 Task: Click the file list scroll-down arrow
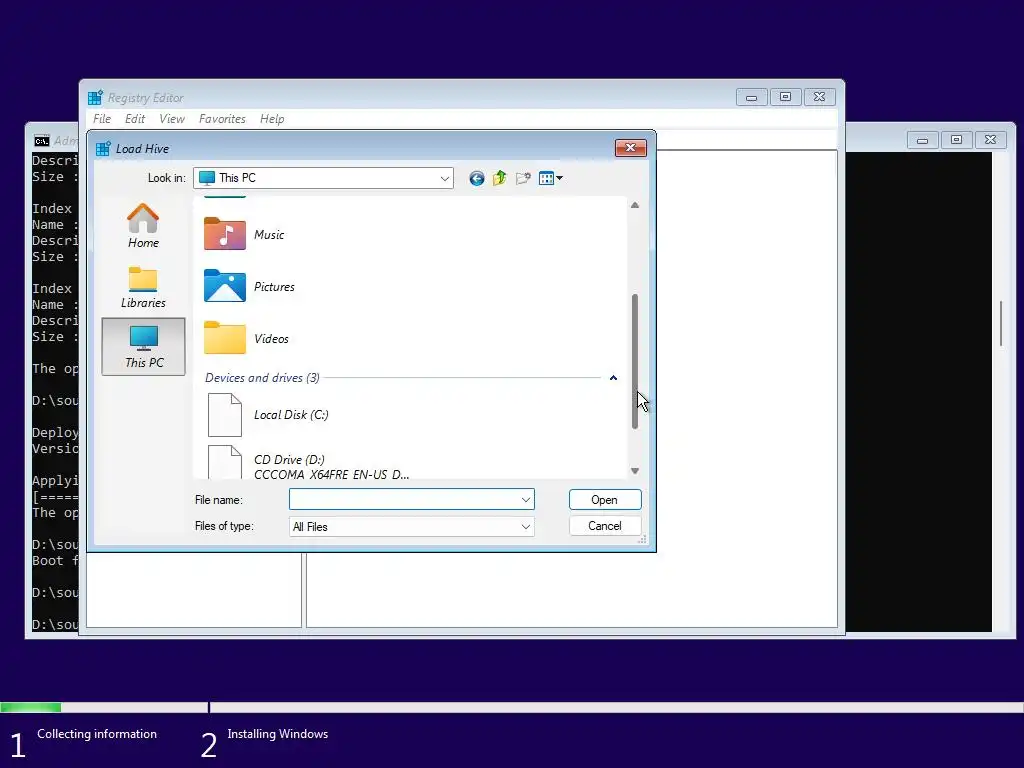[635, 471]
